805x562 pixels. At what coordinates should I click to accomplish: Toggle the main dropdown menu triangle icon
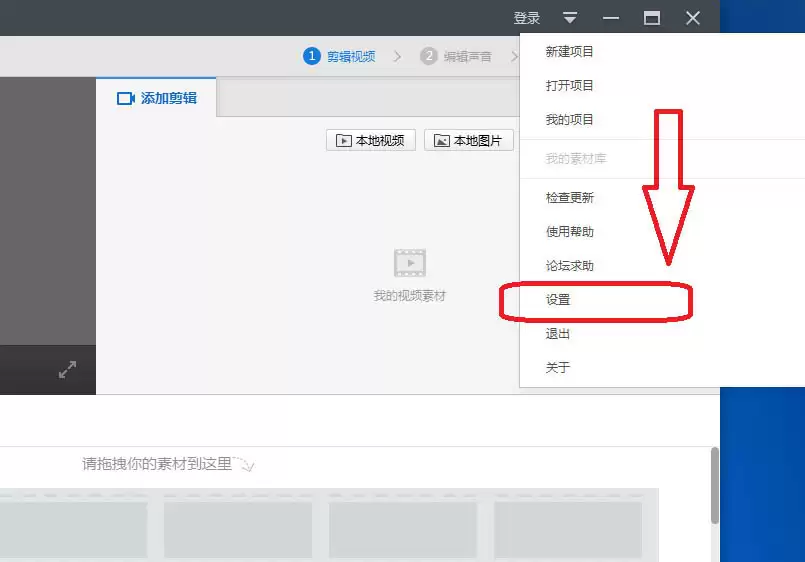570,18
